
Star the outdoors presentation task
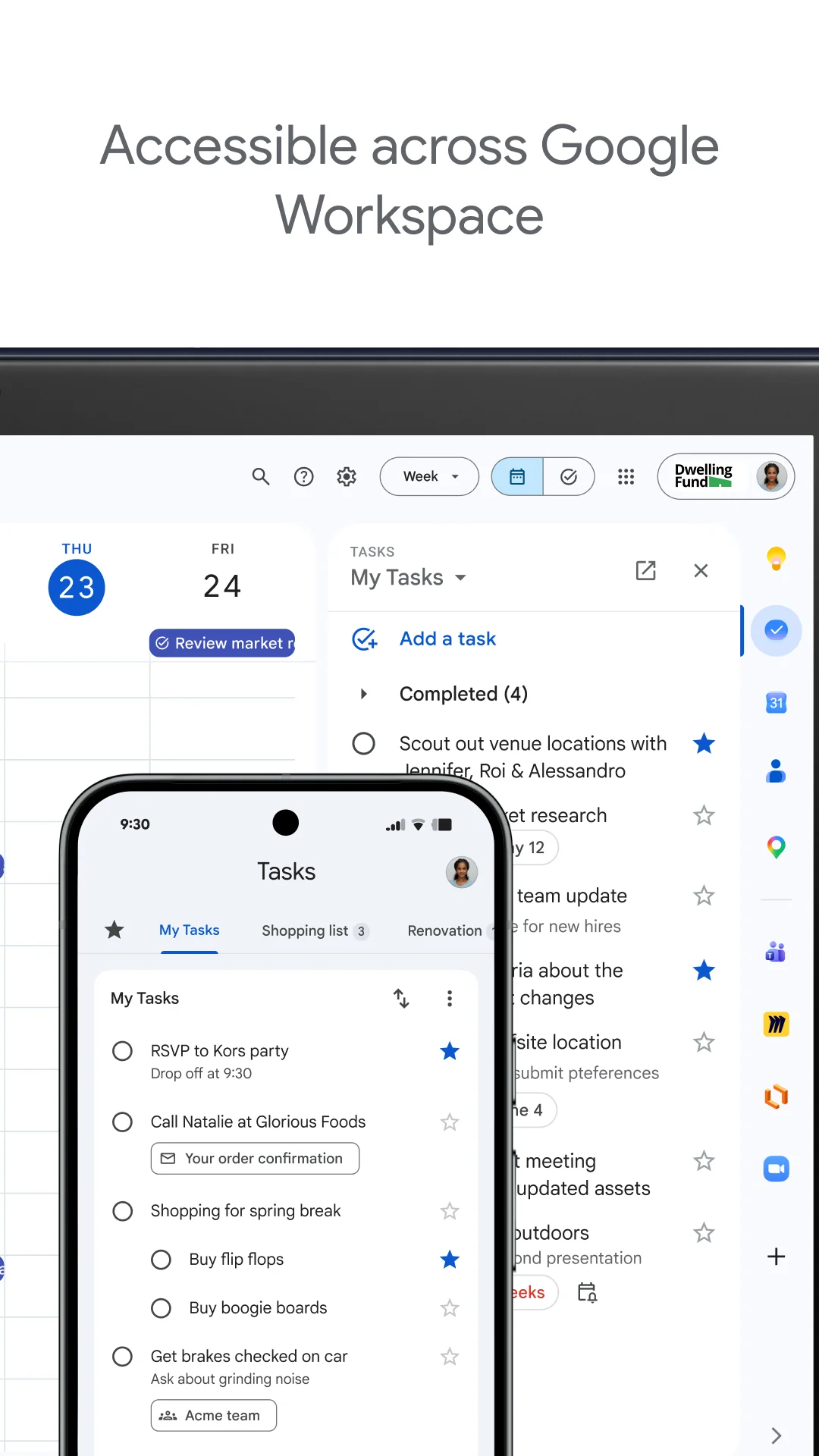[x=704, y=1232]
